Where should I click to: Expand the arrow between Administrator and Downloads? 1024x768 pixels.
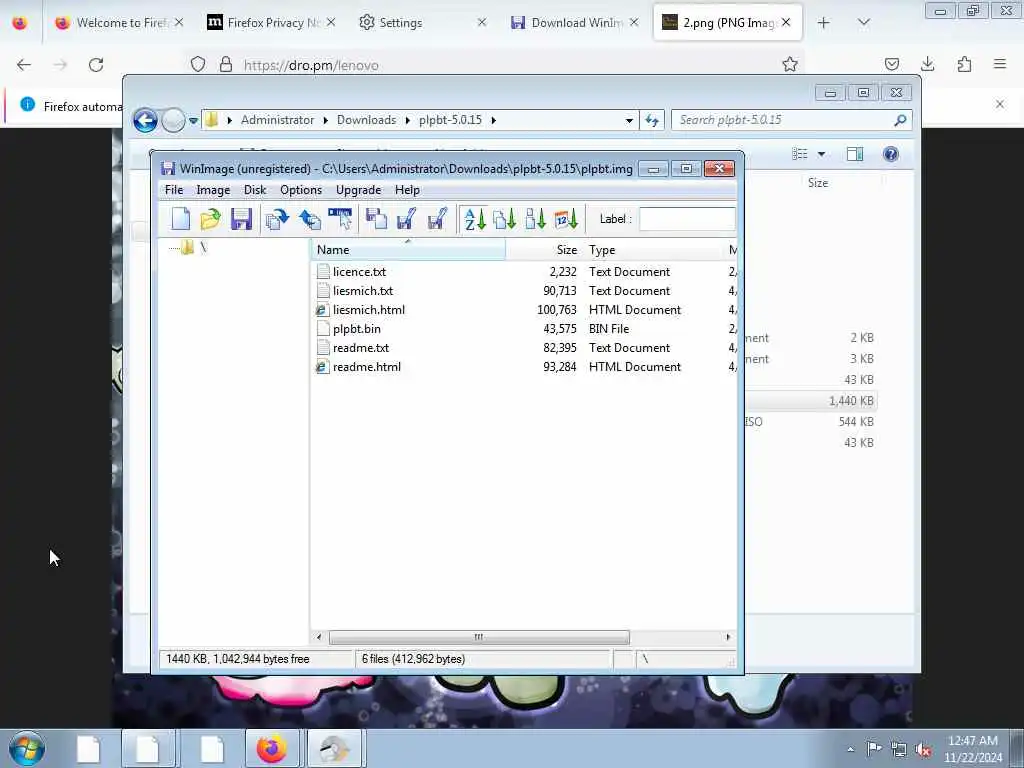[x=325, y=120]
